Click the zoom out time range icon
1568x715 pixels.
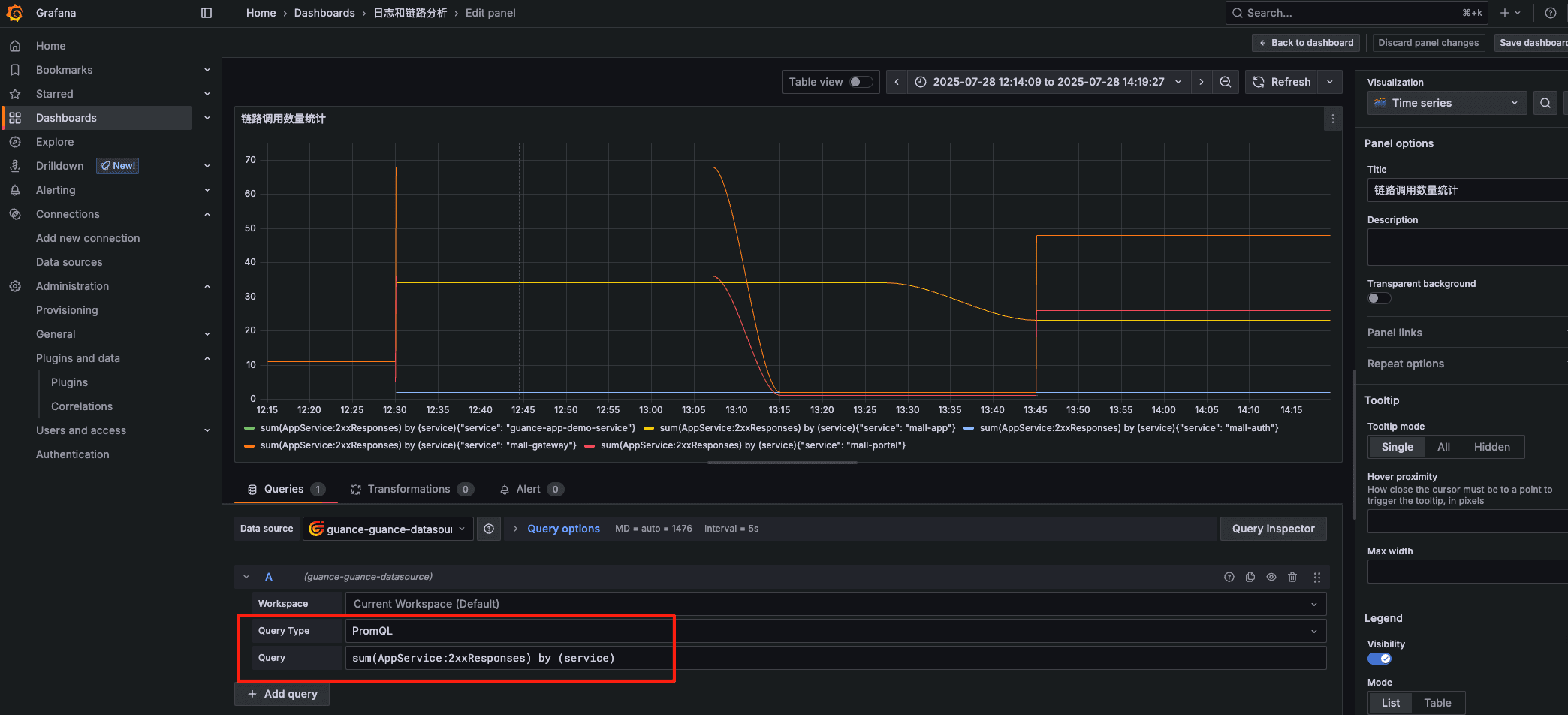coord(1225,82)
